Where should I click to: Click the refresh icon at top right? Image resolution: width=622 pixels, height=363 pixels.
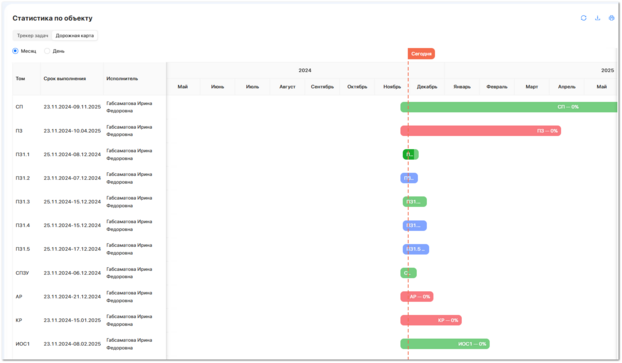[x=584, y=18]
